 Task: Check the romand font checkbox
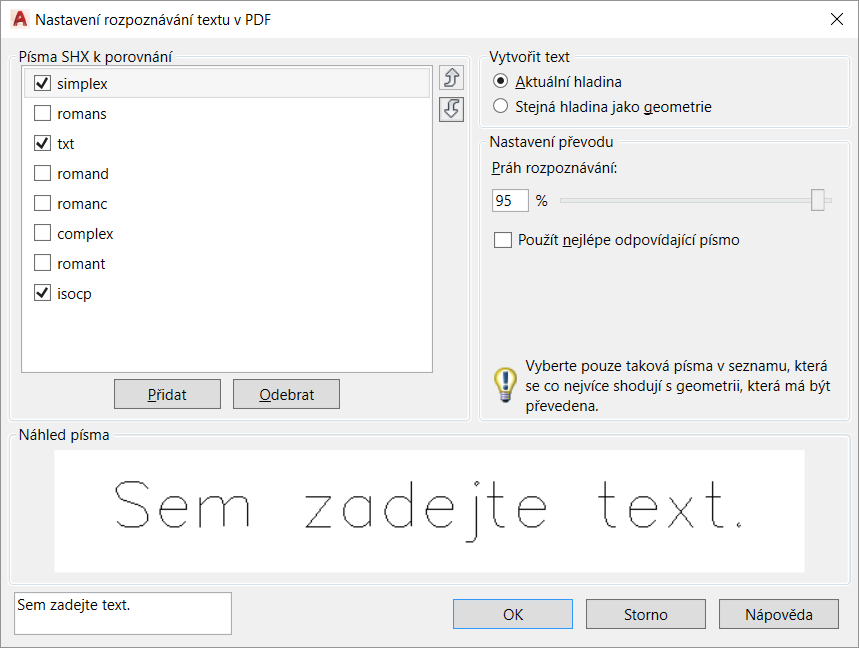(x=42, y=174)
